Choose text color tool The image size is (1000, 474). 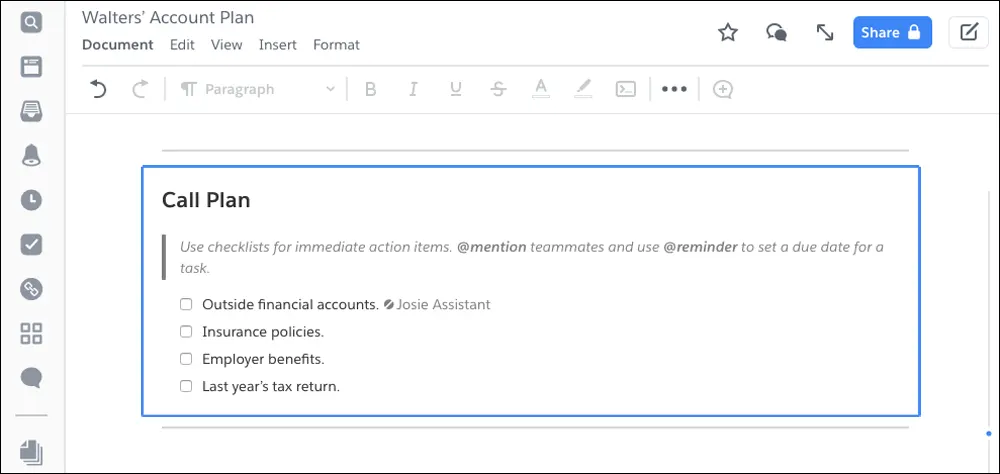541,89
